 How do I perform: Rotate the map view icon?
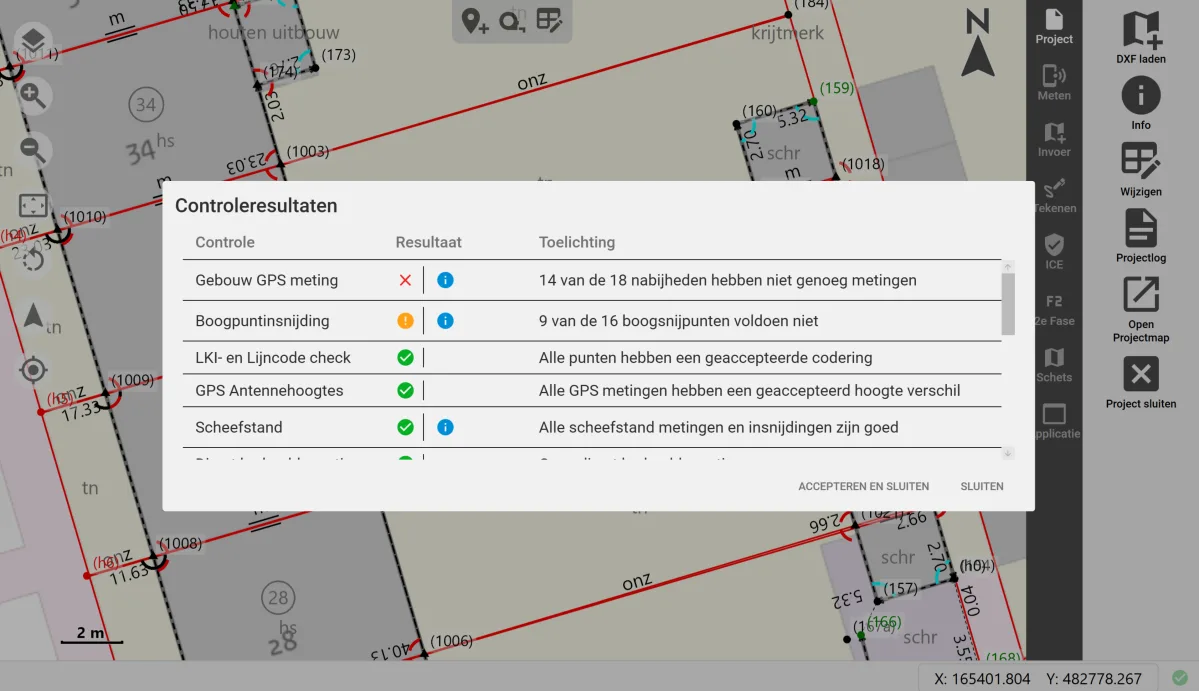coord(33,260)
